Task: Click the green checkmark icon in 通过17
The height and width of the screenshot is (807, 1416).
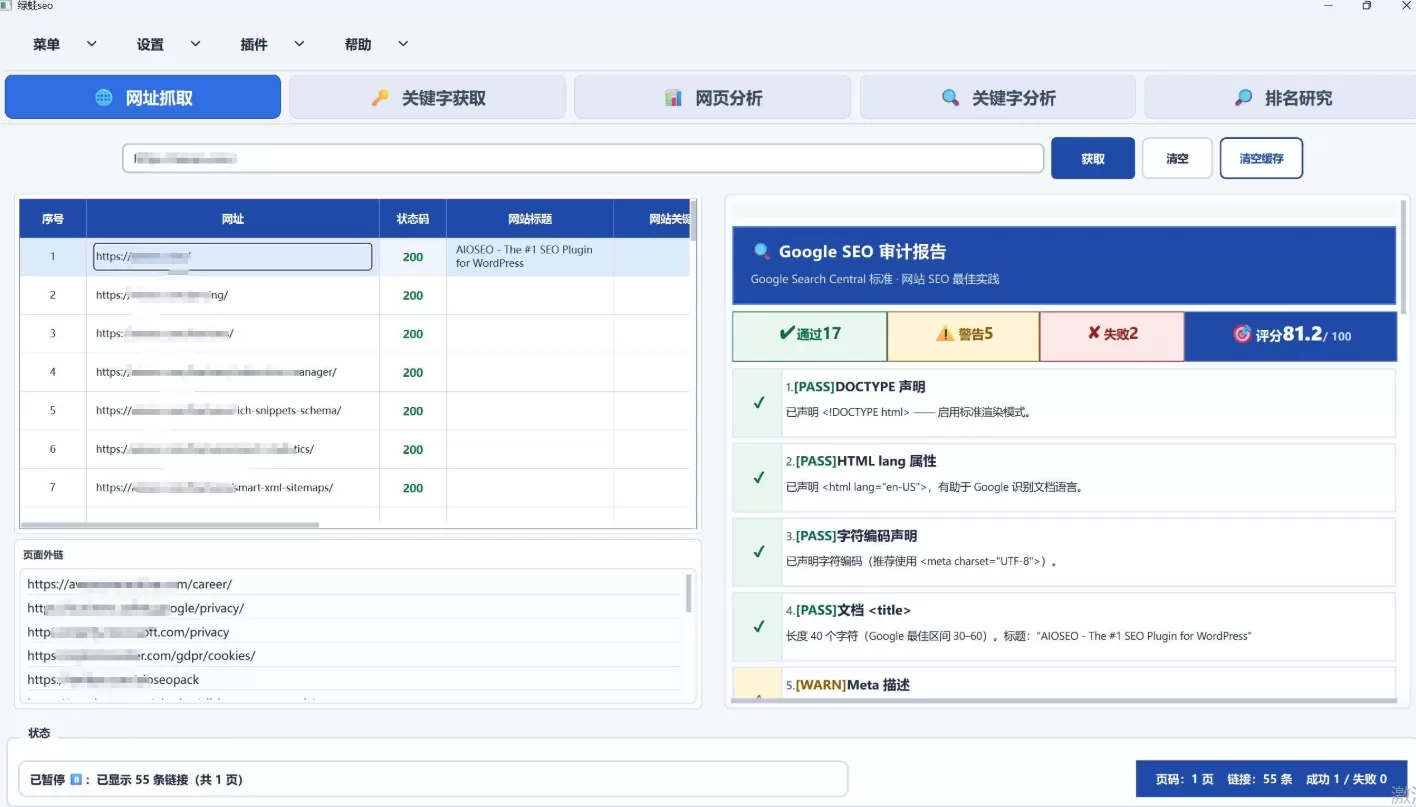Action: (x=787, y=333)
